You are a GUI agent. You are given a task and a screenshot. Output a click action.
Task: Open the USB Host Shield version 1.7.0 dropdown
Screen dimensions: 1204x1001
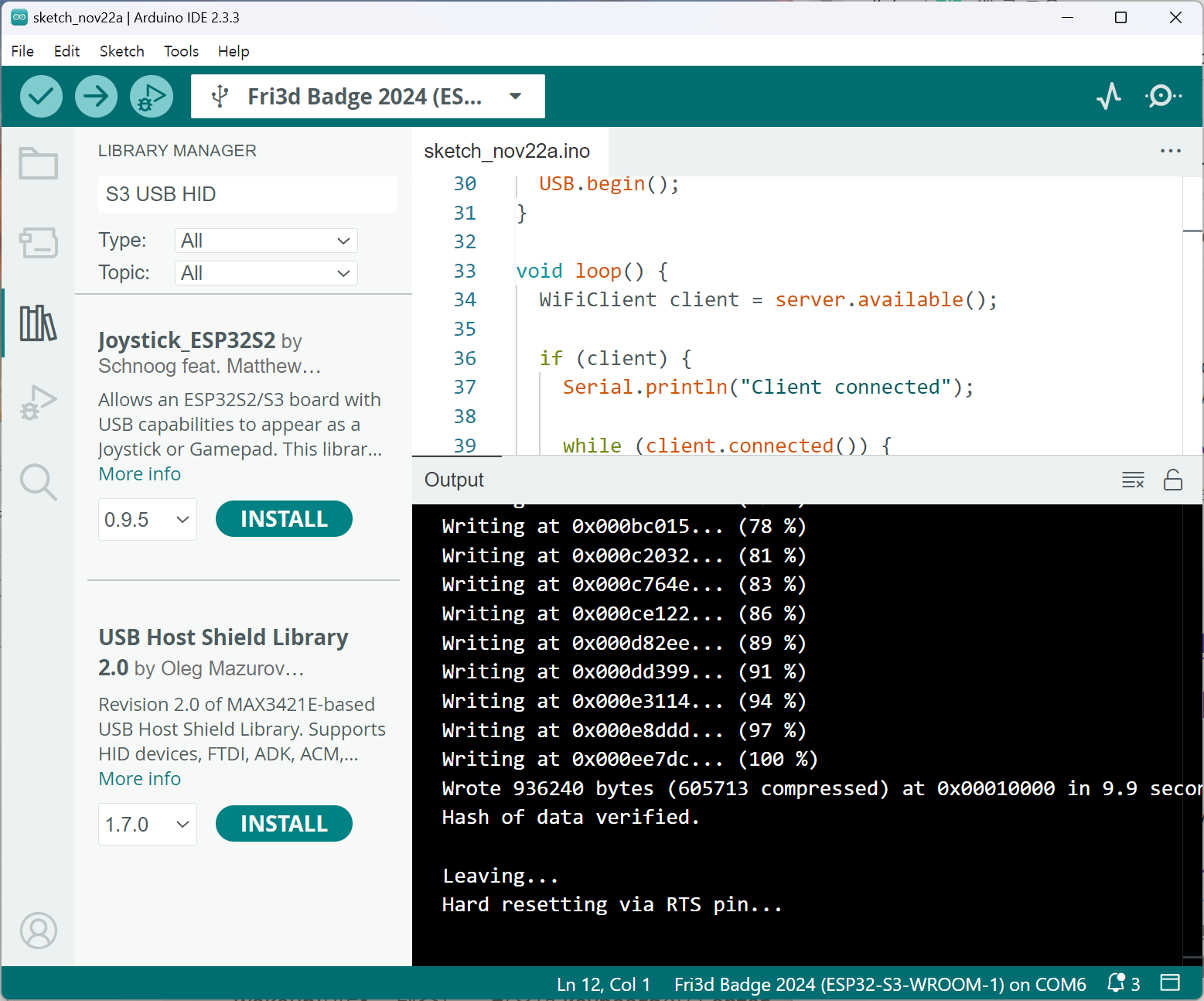click(x=148, y=825)
